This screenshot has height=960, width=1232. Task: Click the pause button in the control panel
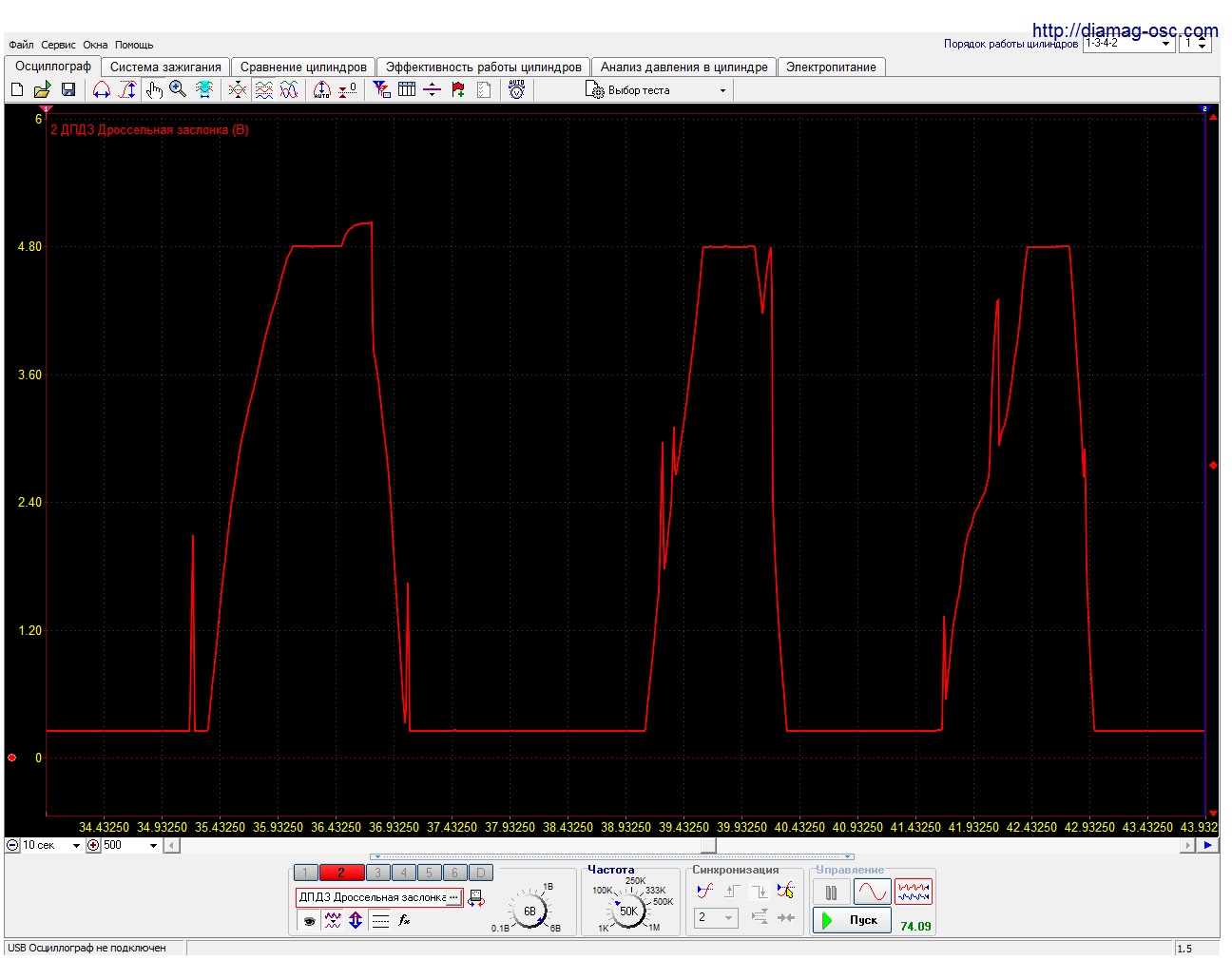coord(831,893)
